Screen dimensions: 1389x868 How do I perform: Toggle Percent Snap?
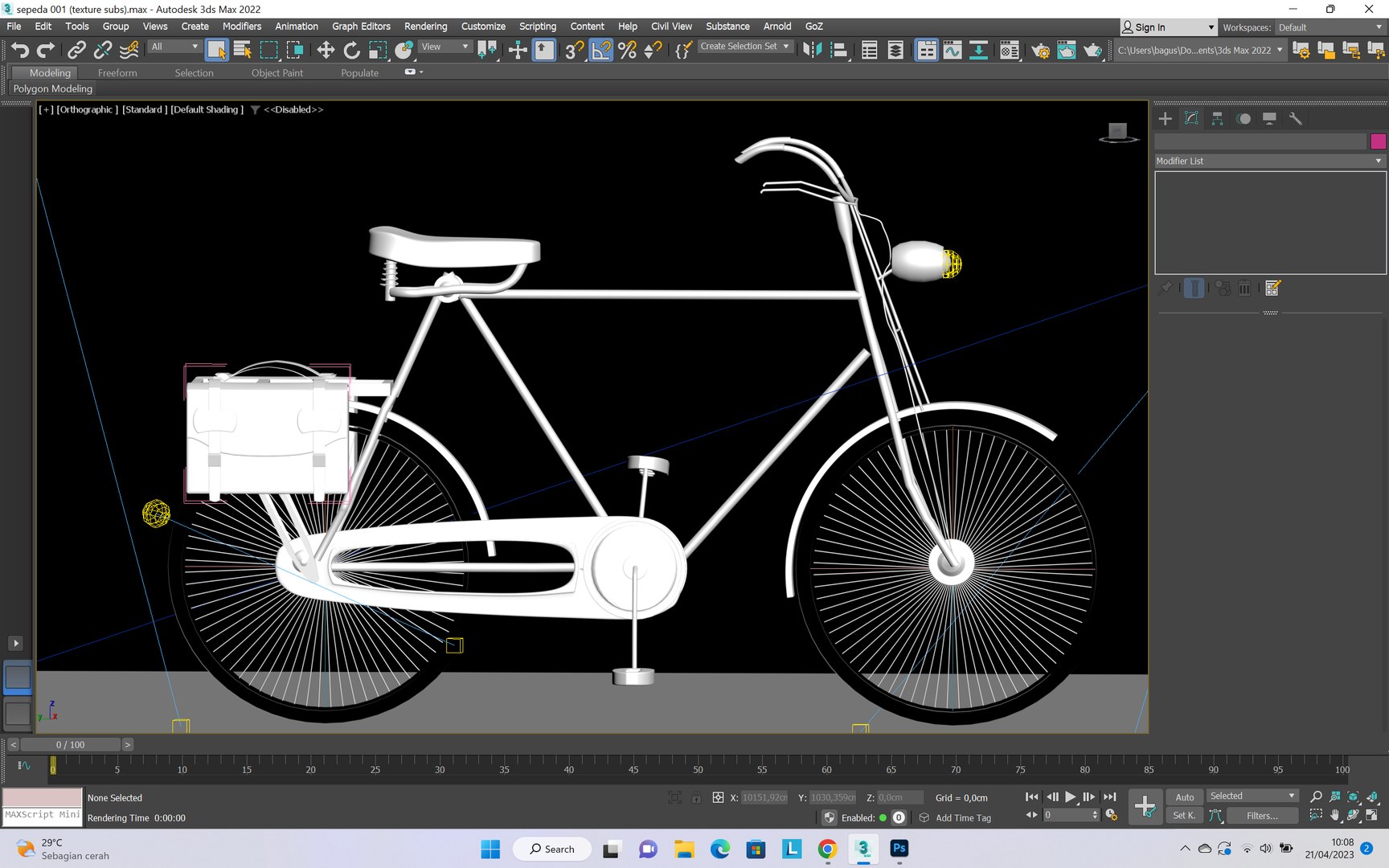(627, 50)
